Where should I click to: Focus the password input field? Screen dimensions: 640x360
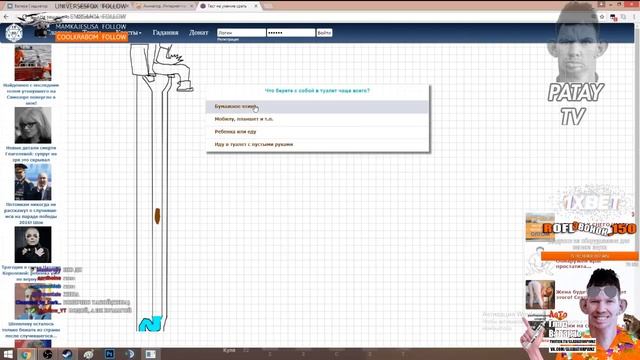point(291,33)
